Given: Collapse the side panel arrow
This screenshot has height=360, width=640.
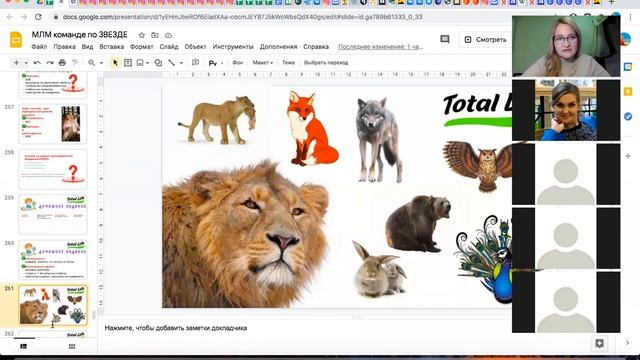Looking at the screenshot, I should (628, 343).
